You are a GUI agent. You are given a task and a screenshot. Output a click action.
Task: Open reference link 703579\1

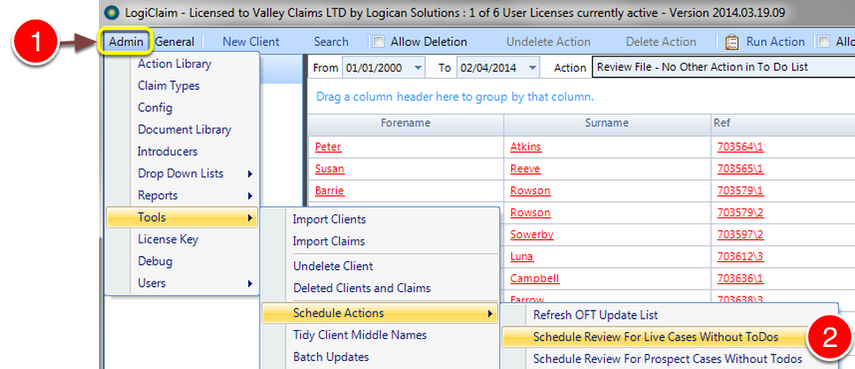click(x=740, y=191)
